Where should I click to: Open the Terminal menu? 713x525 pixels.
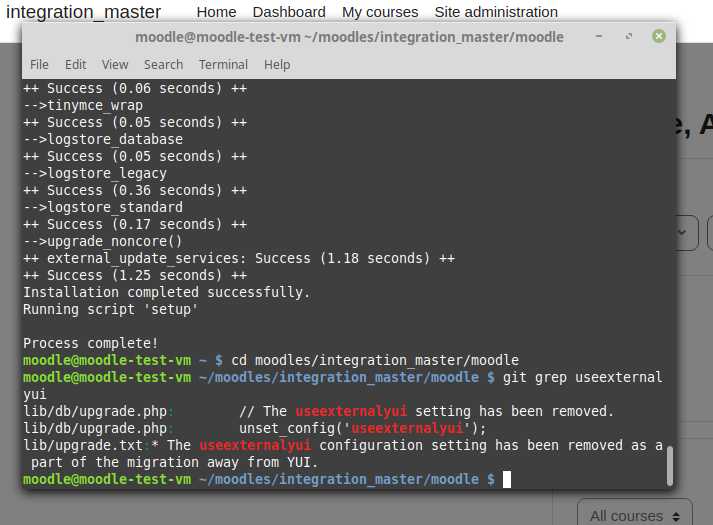tap(223, 65)
